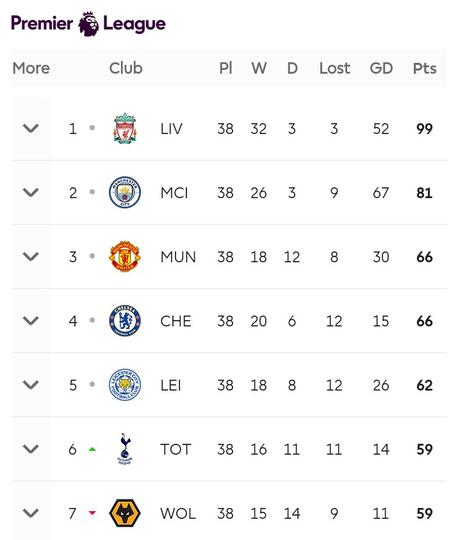Expand the MUN row details chevron
The height and width of the screenshot is (540, 458).
click(x=31, y=256)
